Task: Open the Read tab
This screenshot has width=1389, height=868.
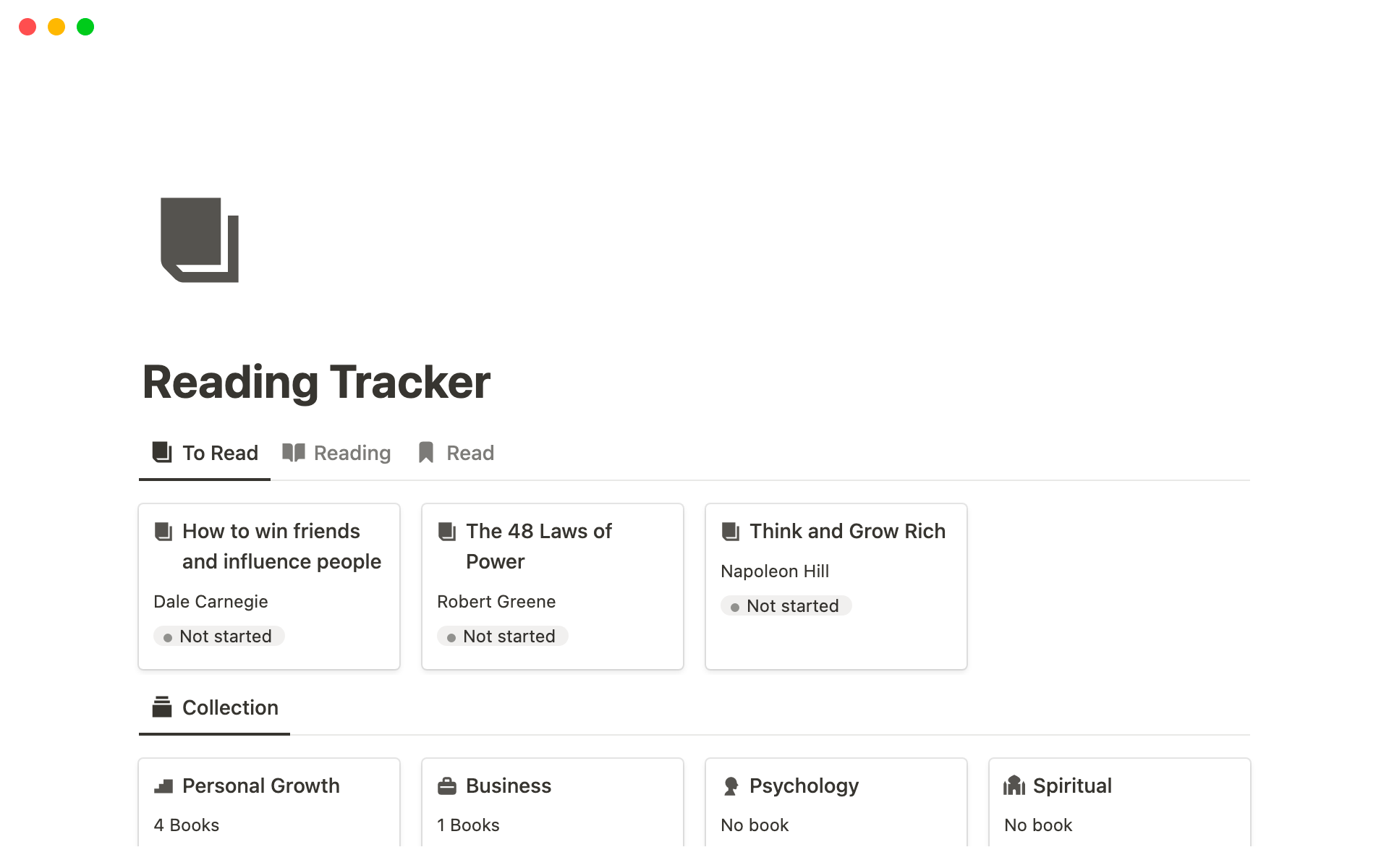Action: (x=456, y=454)
